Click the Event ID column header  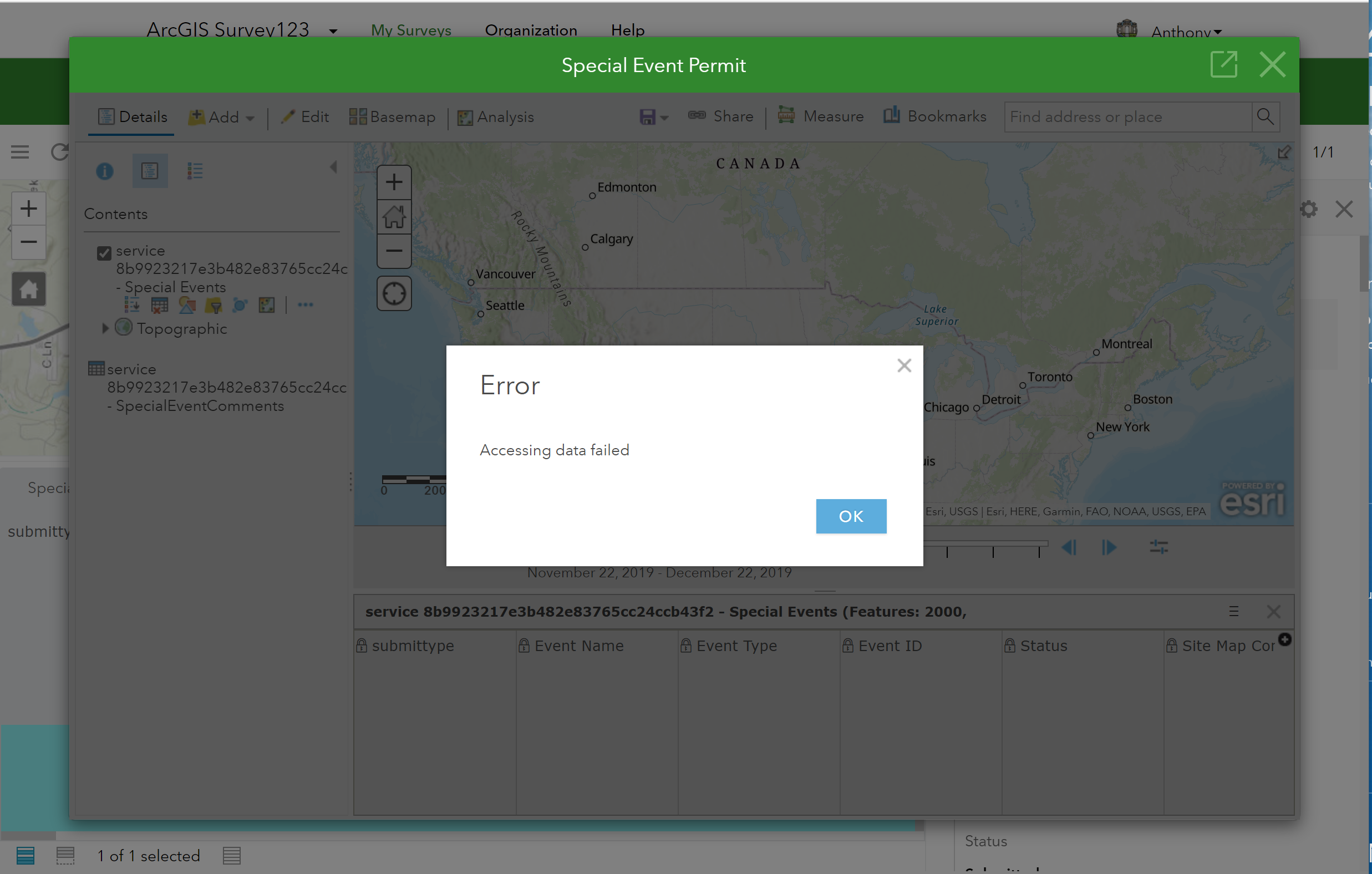(920, 646)
